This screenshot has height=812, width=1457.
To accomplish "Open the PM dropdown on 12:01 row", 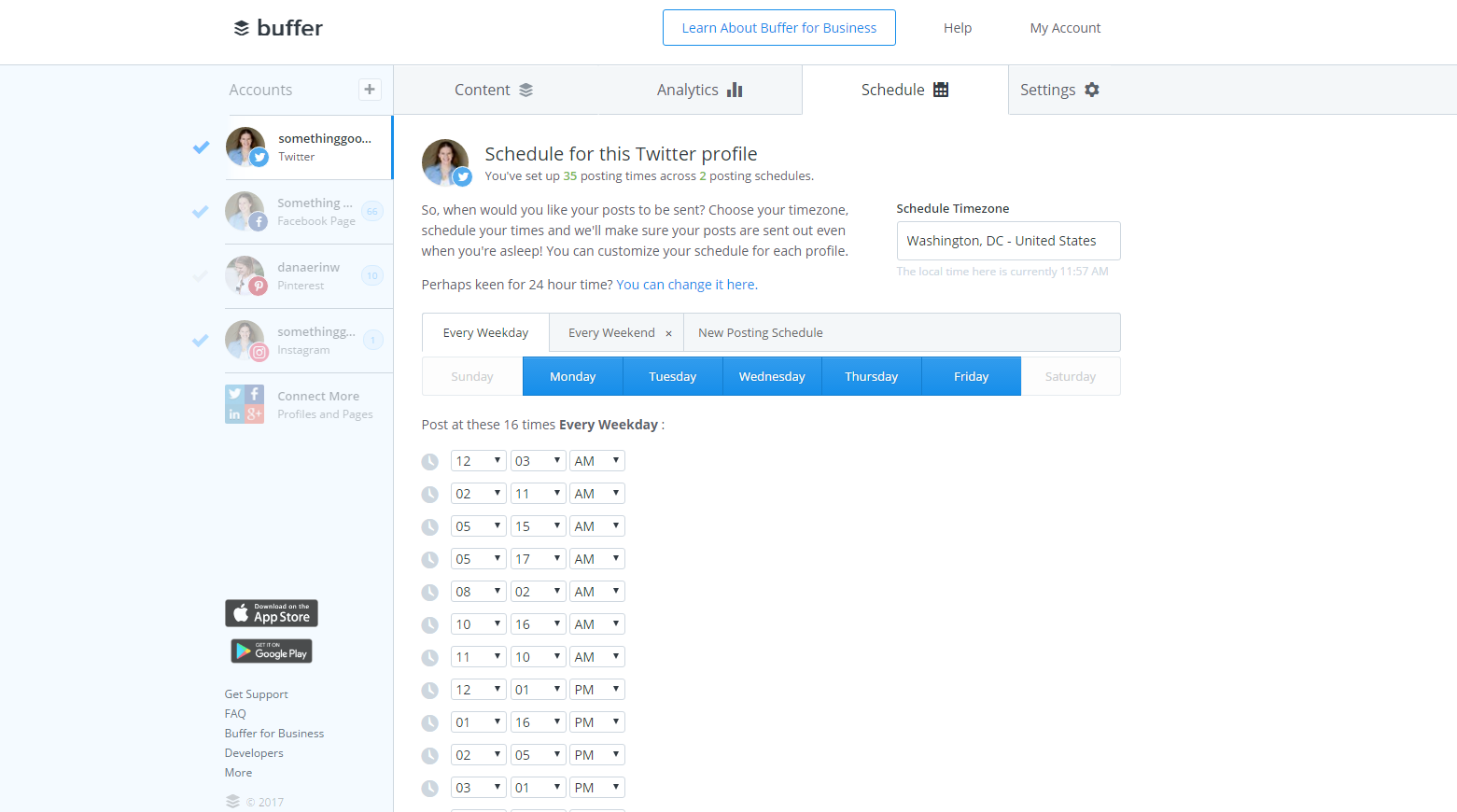I will coord(597,690).
